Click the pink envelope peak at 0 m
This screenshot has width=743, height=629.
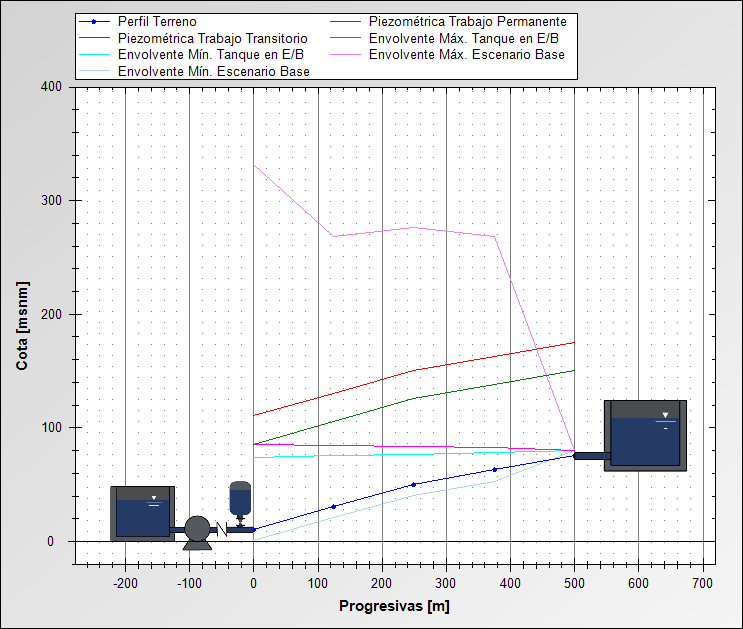(x=254, y=165)
